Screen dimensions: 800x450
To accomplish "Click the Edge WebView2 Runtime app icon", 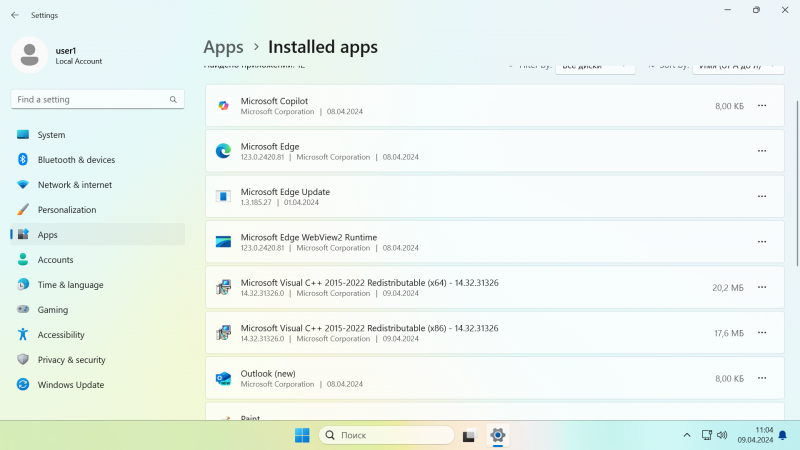I will [x=223, y=242].
